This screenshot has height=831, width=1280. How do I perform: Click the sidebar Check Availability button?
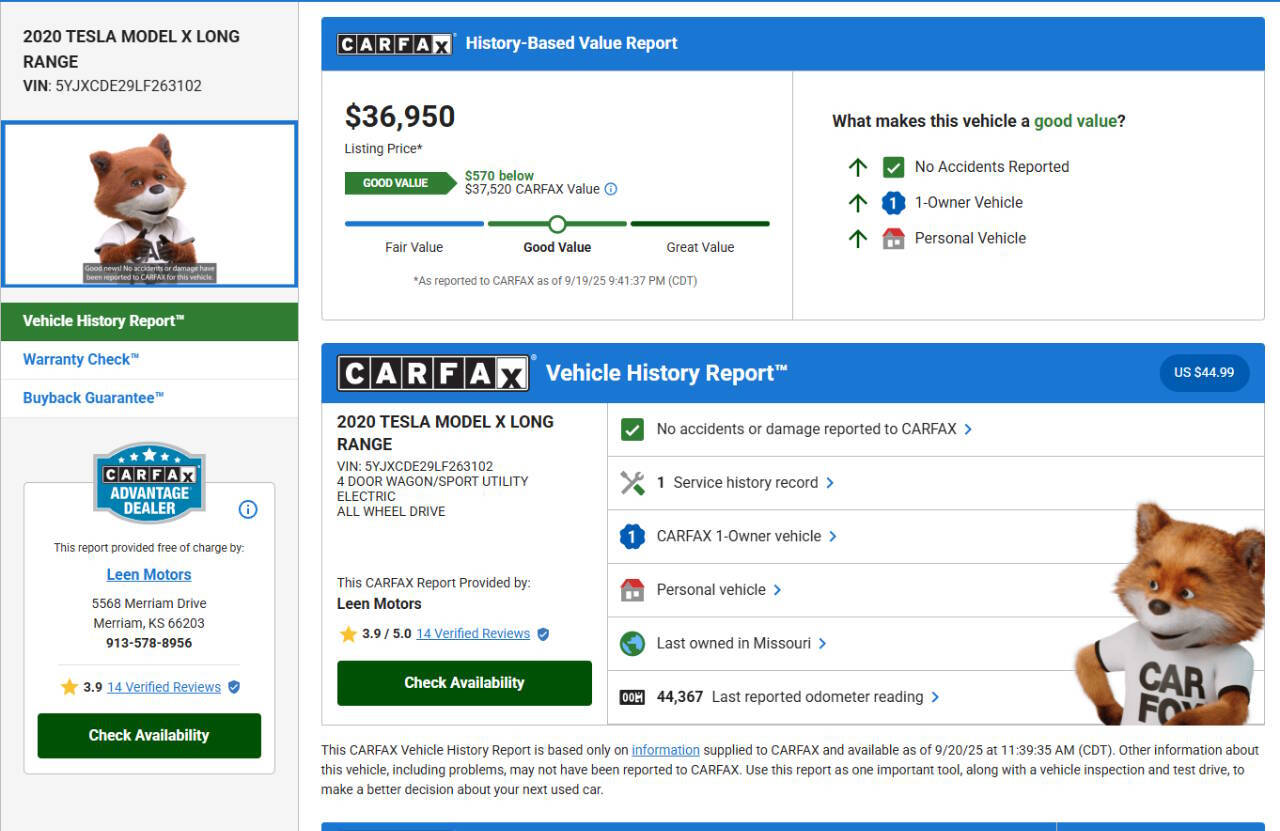pos(149,735)
